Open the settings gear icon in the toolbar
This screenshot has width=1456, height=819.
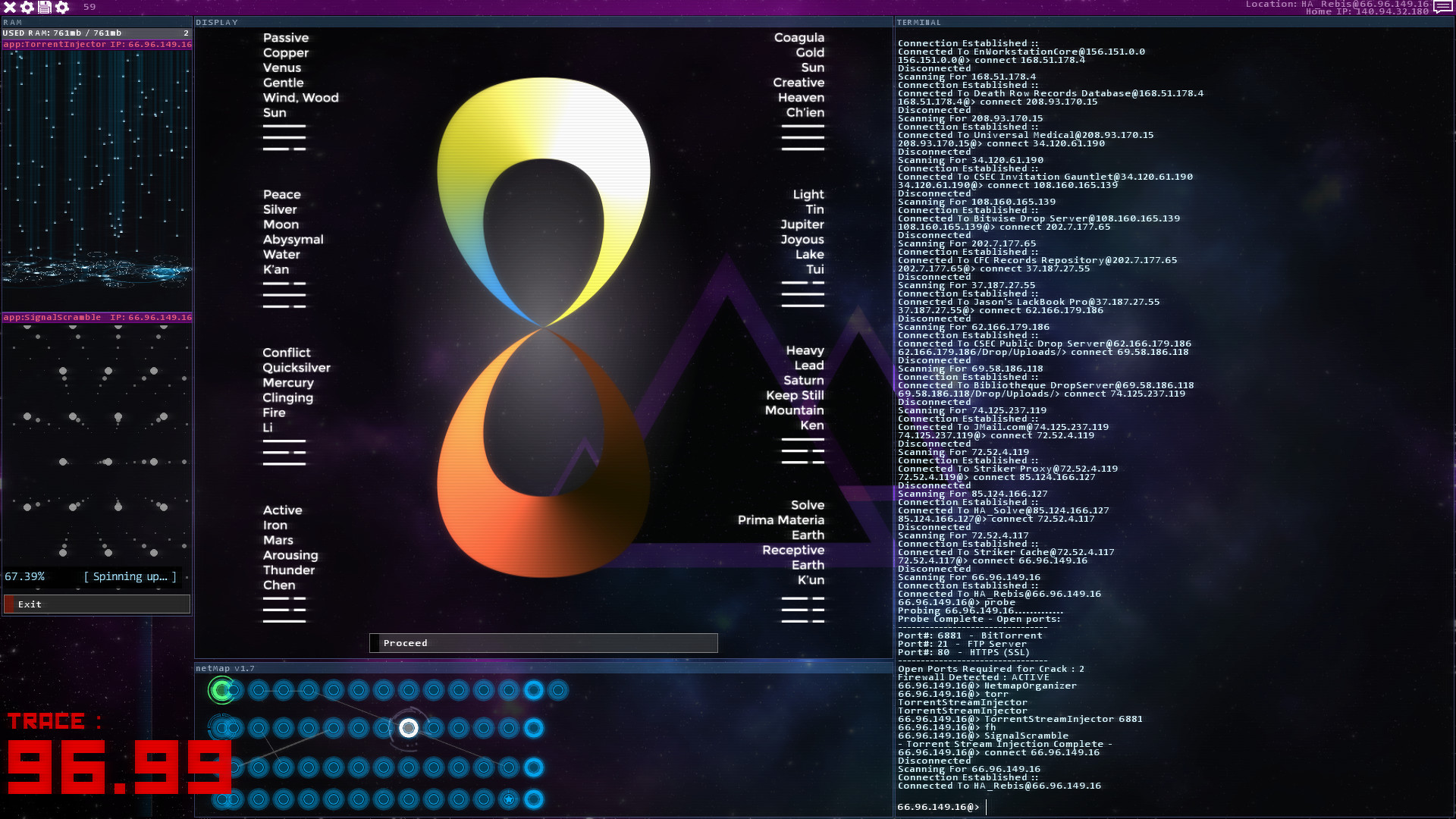tap(27, 8)
